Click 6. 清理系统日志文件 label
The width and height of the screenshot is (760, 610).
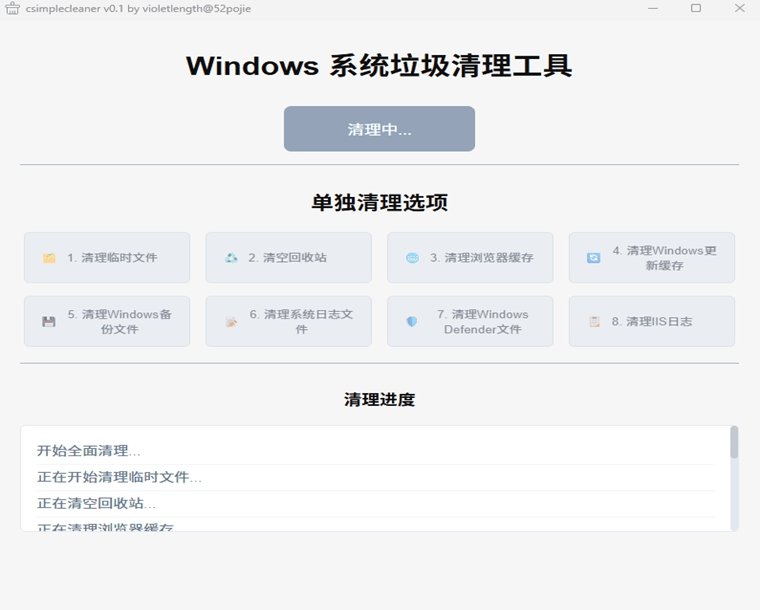pyautogui.click(x=301, y=321)
